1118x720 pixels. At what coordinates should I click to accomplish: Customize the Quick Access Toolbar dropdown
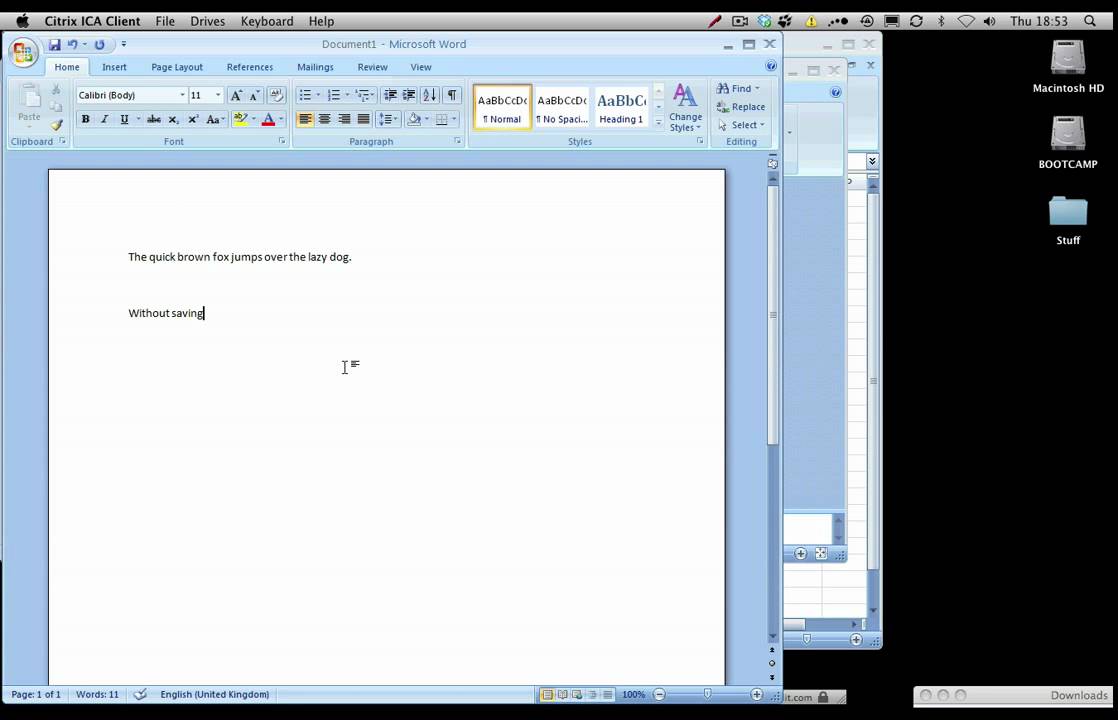click(x=123, y=44)
